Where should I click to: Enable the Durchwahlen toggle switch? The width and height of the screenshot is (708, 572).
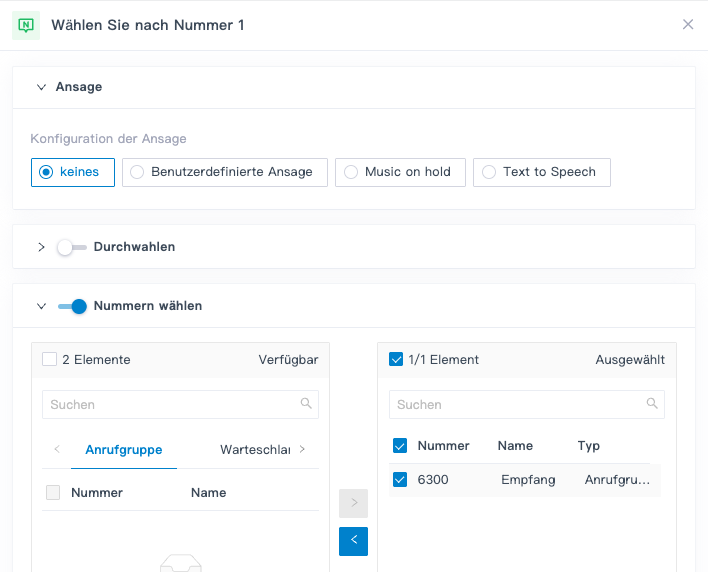[71, 247]
